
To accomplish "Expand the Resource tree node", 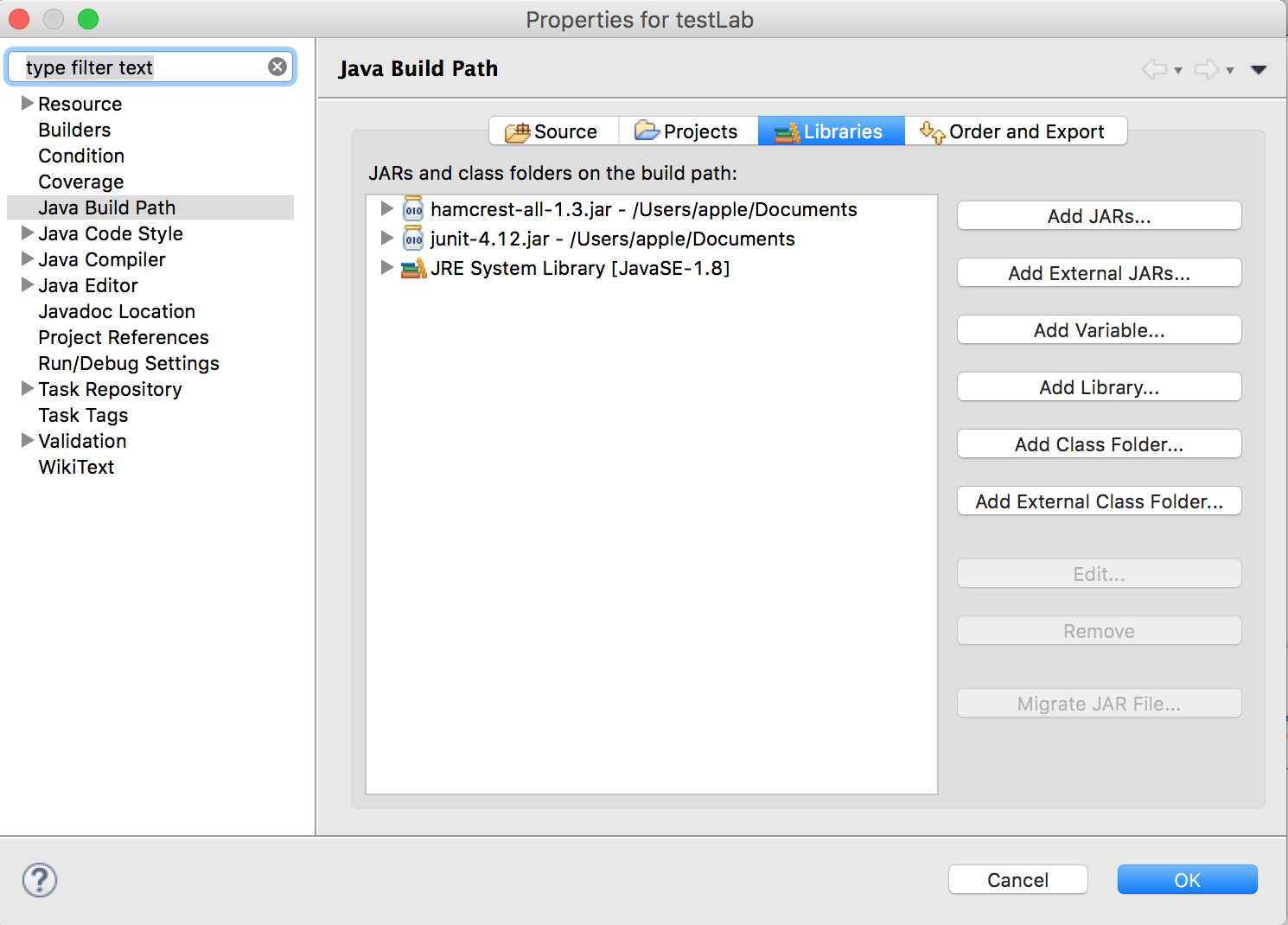I will (x=28, y=103).
